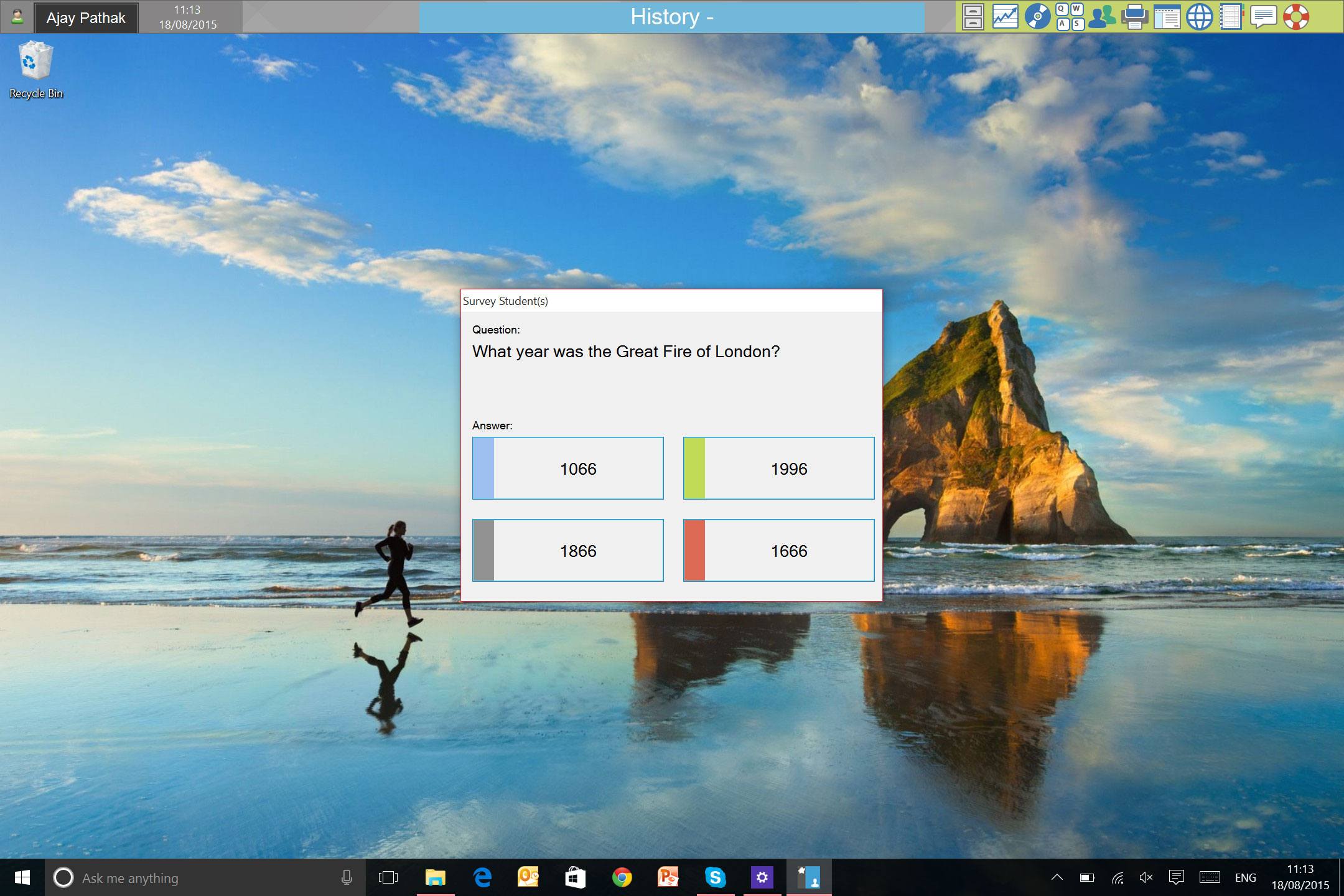Viewport: 1344px width, 896px height.
Task: Click the two-people group icon
Action: 1102,17
